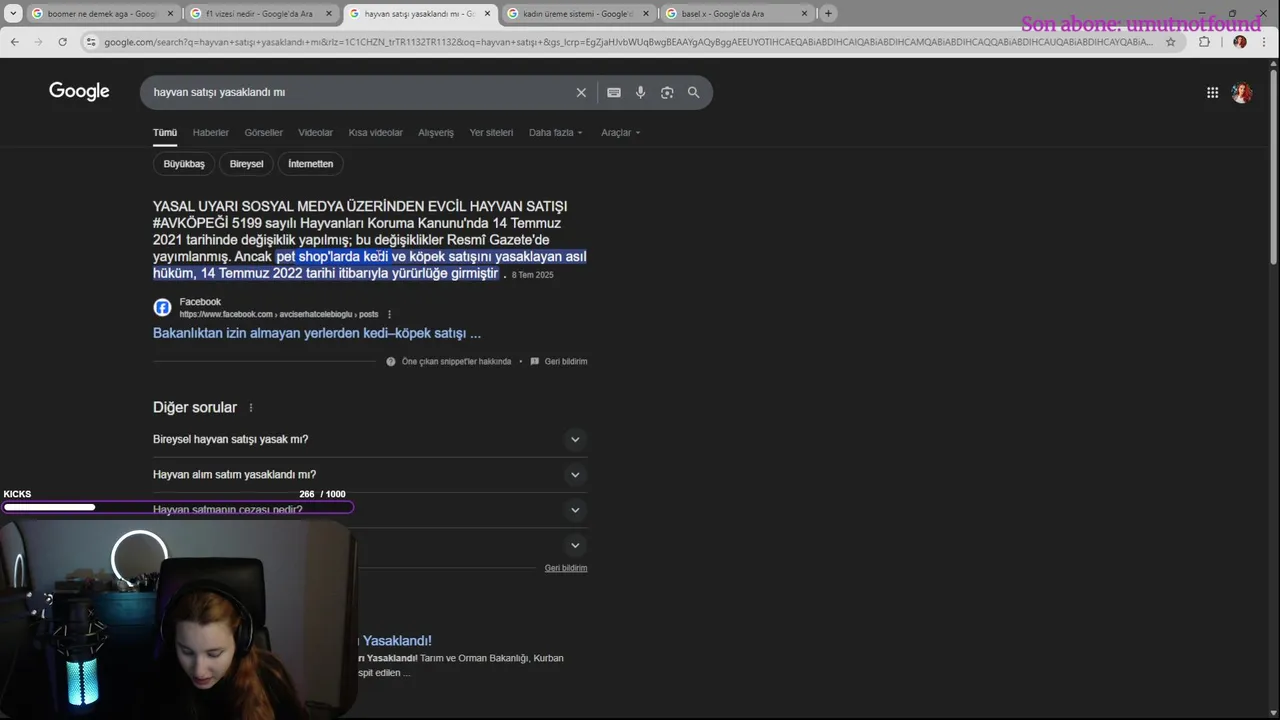Screen dimensions: 1280x720
Task: Open Chrome profile avatar in toolbar
Action: click(1240, 42)
